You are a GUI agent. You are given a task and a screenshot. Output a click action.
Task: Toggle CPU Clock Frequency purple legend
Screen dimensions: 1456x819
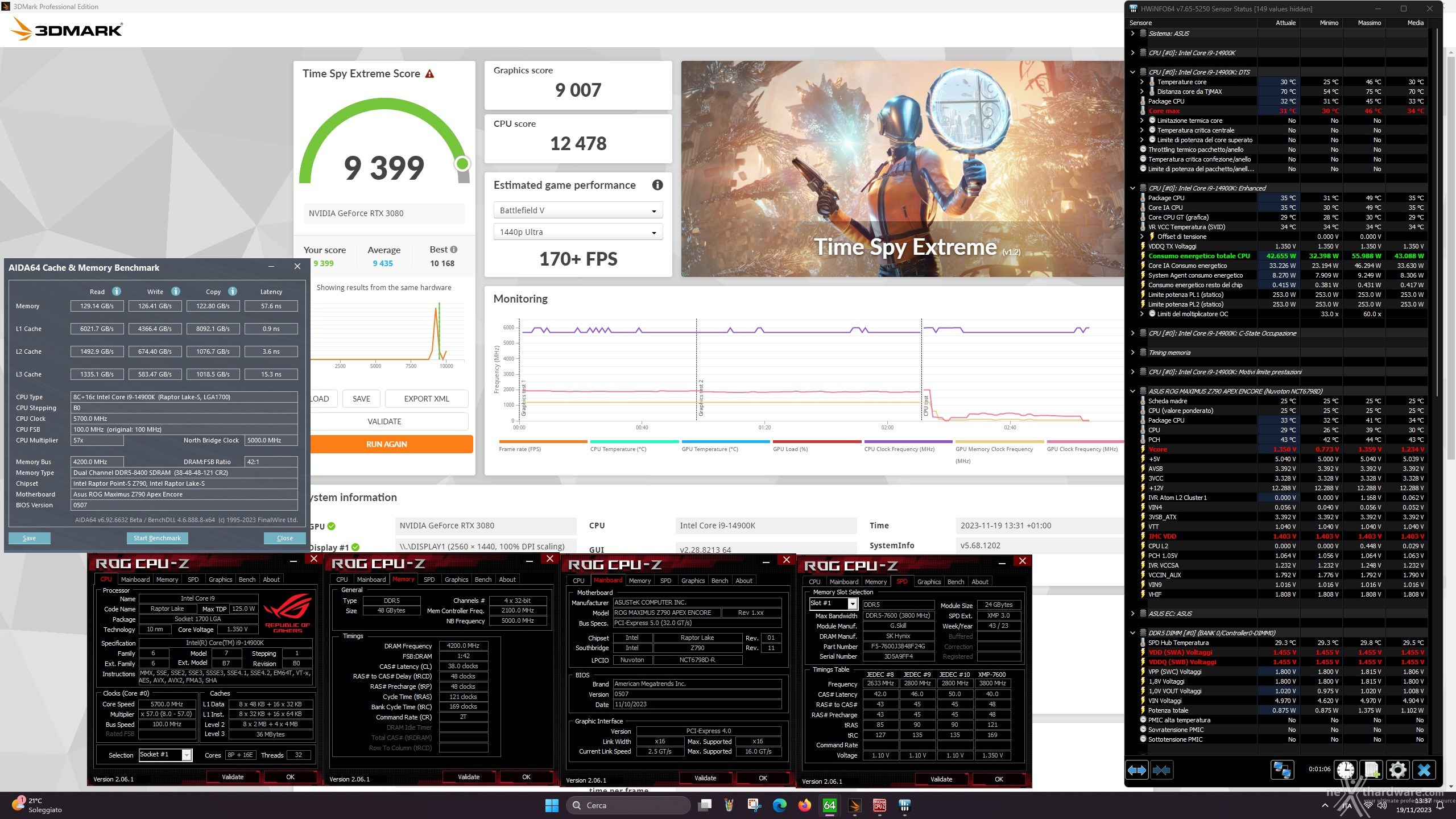[908, 445]
